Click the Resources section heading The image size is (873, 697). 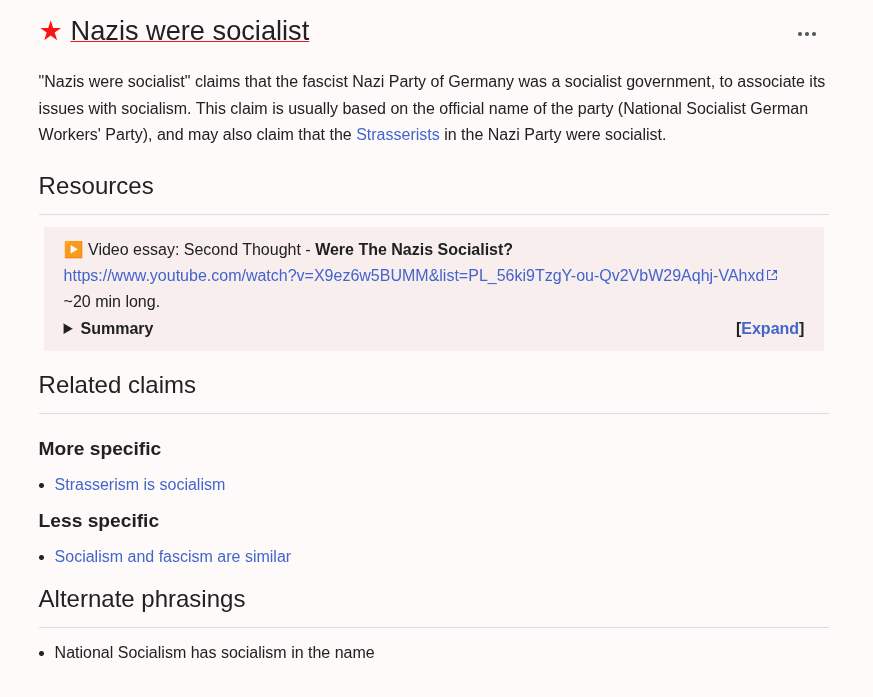[x=96, y=186]
